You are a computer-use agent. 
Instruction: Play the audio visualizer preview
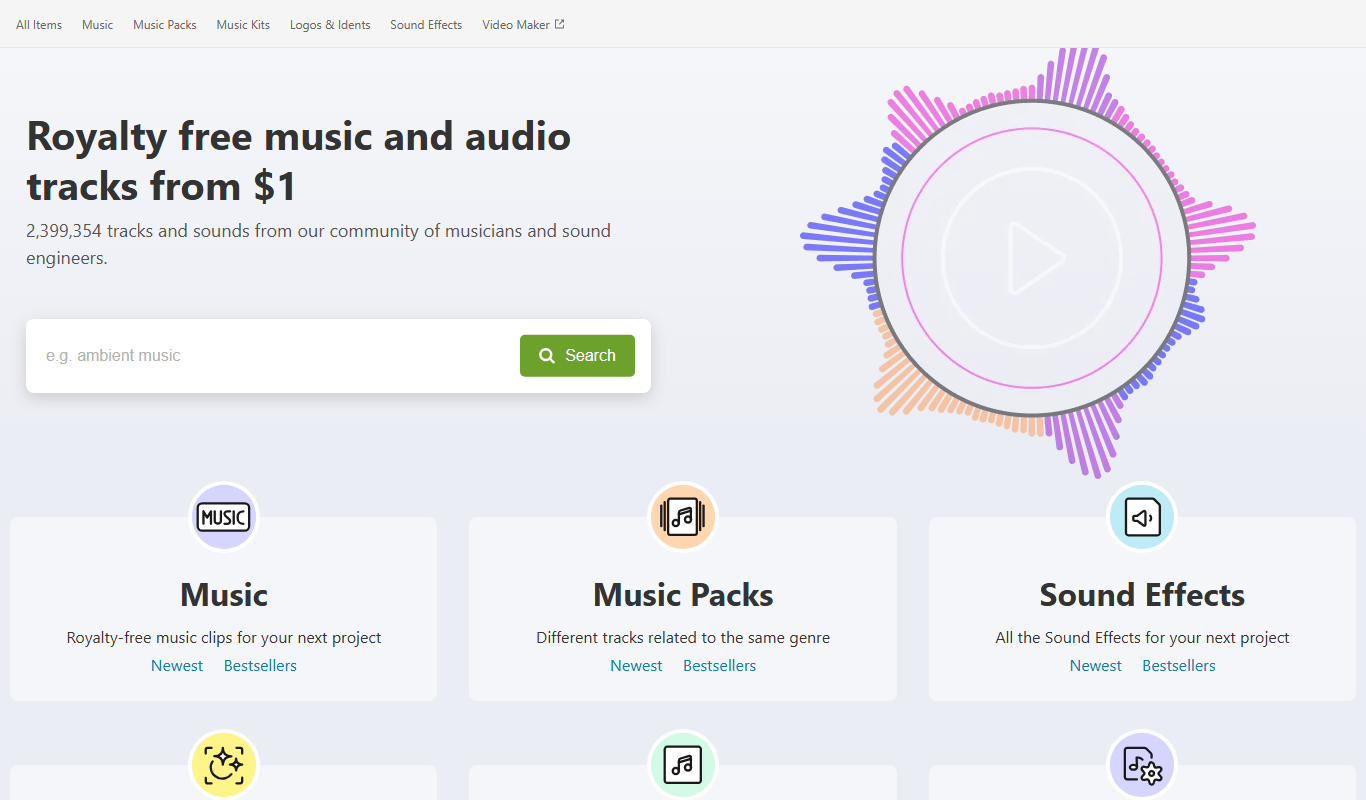click(x=1032, y=258)
